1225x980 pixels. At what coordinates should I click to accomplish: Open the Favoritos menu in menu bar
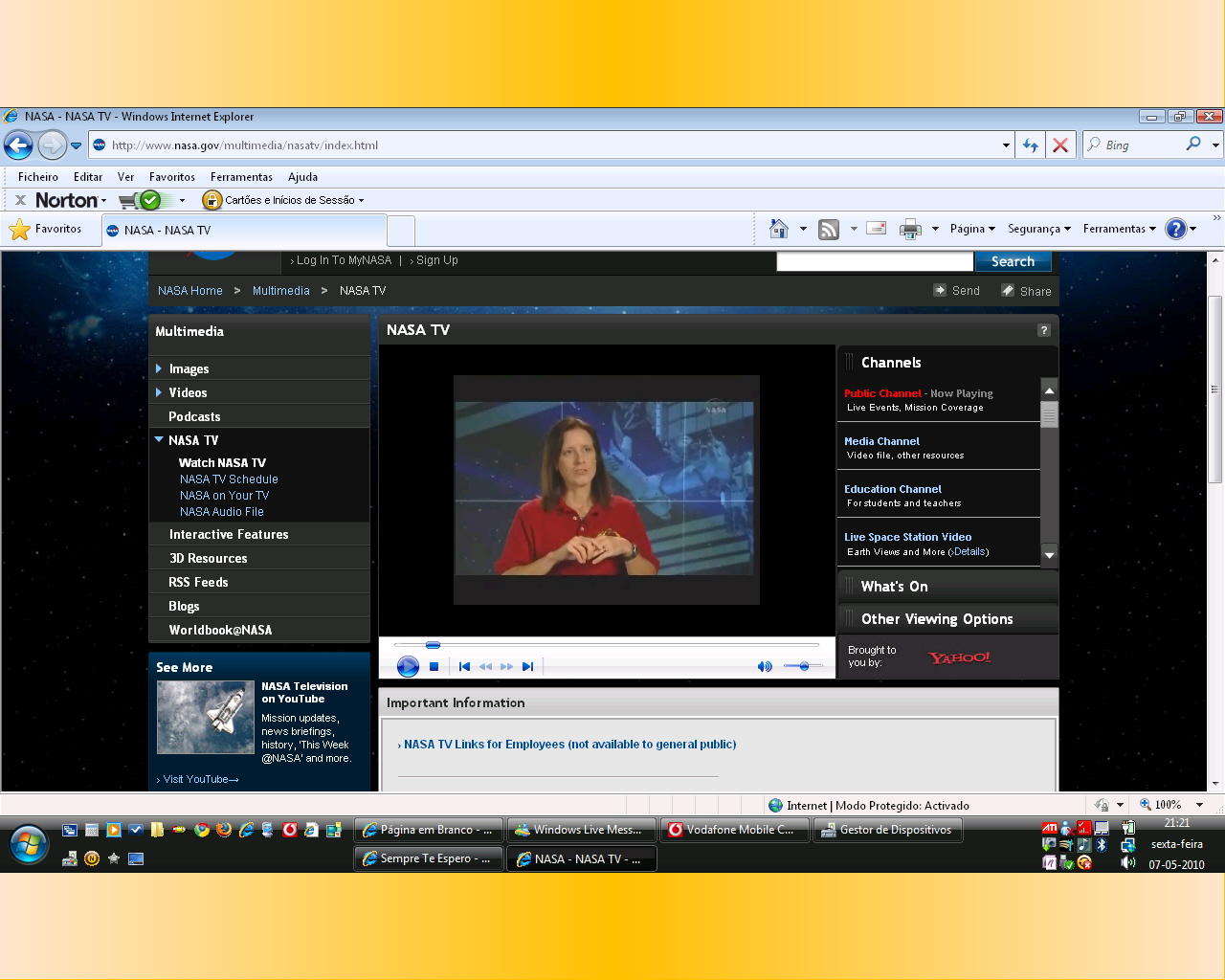172,177
